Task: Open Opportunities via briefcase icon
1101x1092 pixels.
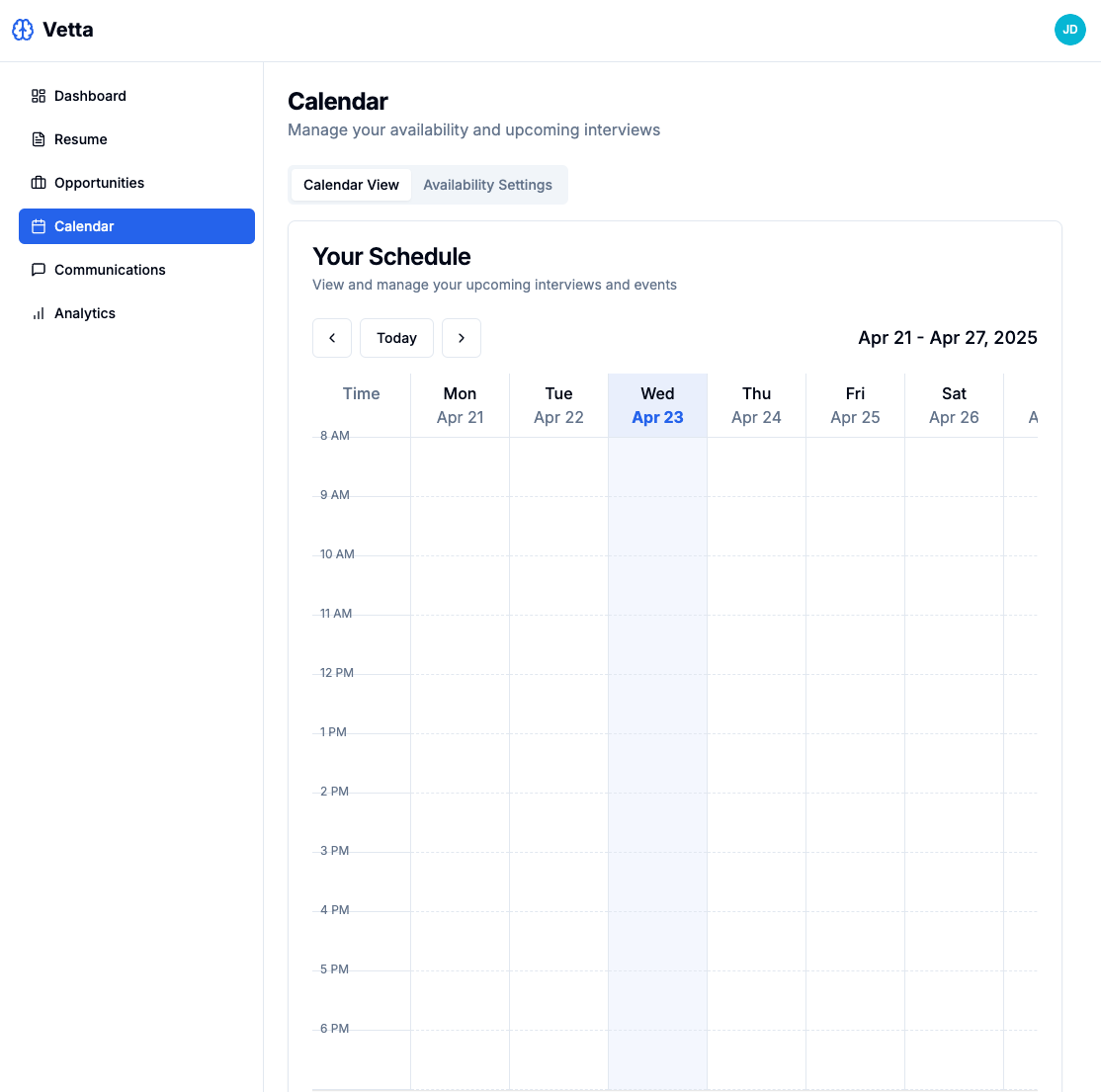Action: point(39,183)
